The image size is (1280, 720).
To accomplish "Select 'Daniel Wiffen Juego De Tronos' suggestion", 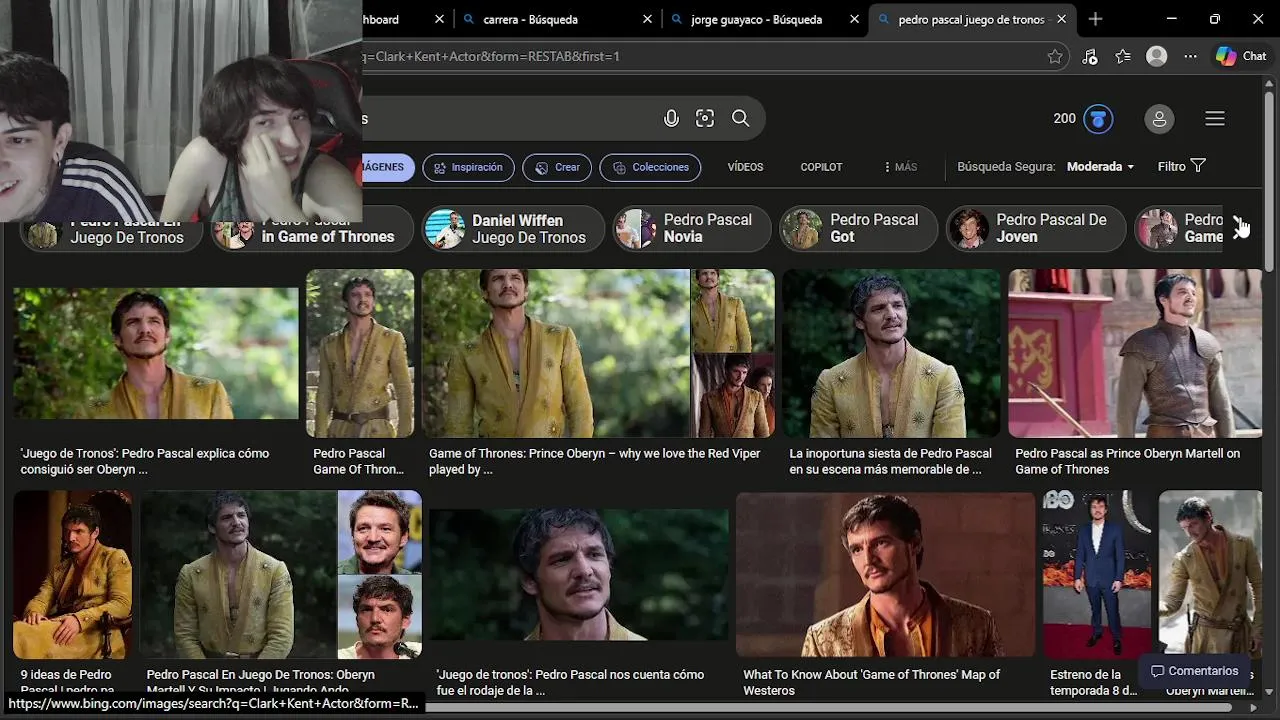I will click(x=512, y=229).
